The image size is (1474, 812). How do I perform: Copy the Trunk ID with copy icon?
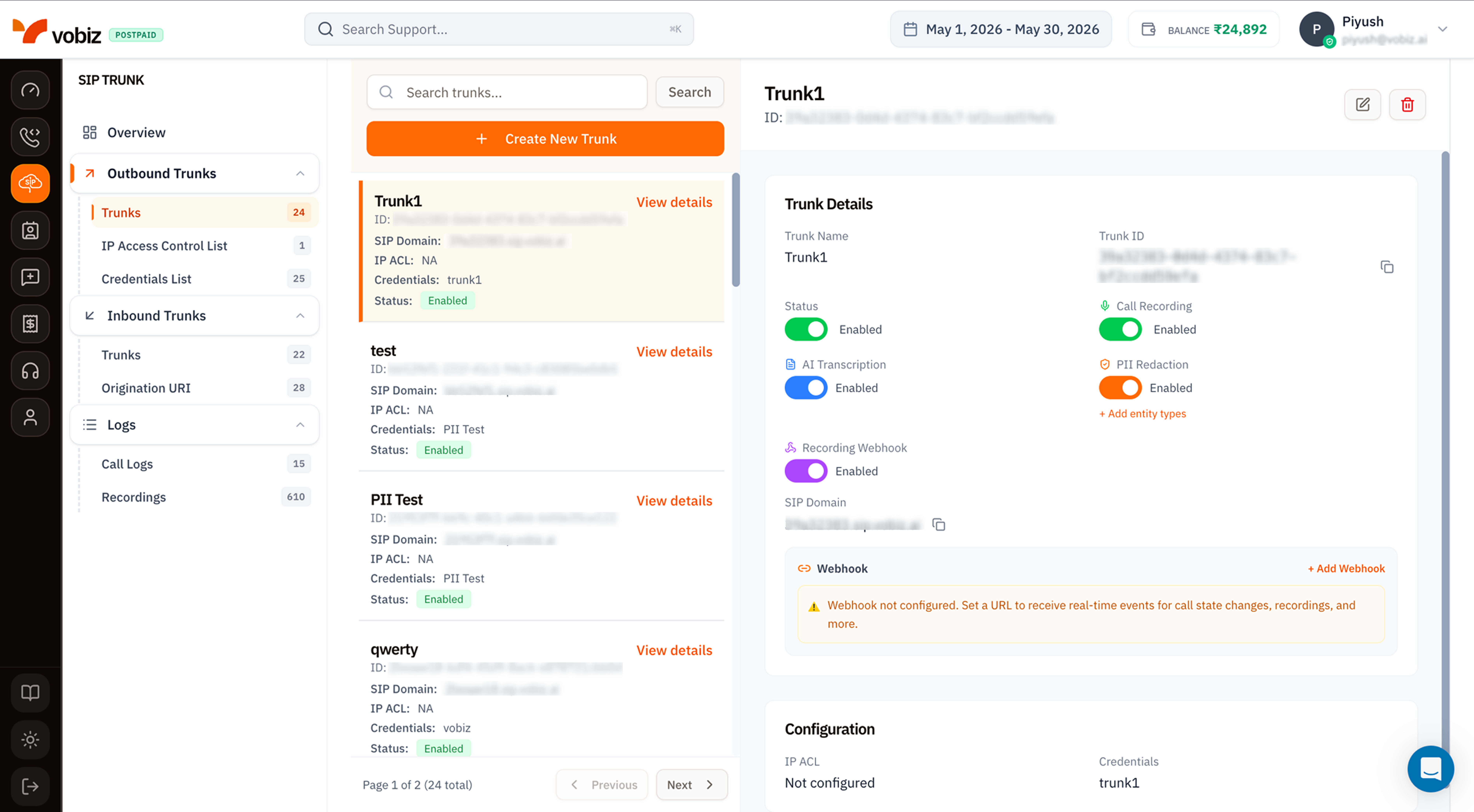coord(1387,267)
